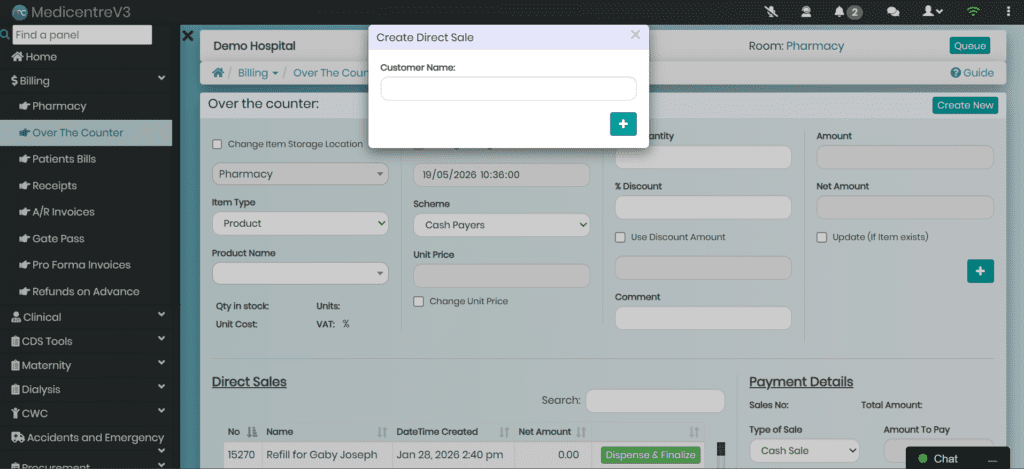Expand the Clinical sidebar section

pyautogui.click(x=86, y=317)
